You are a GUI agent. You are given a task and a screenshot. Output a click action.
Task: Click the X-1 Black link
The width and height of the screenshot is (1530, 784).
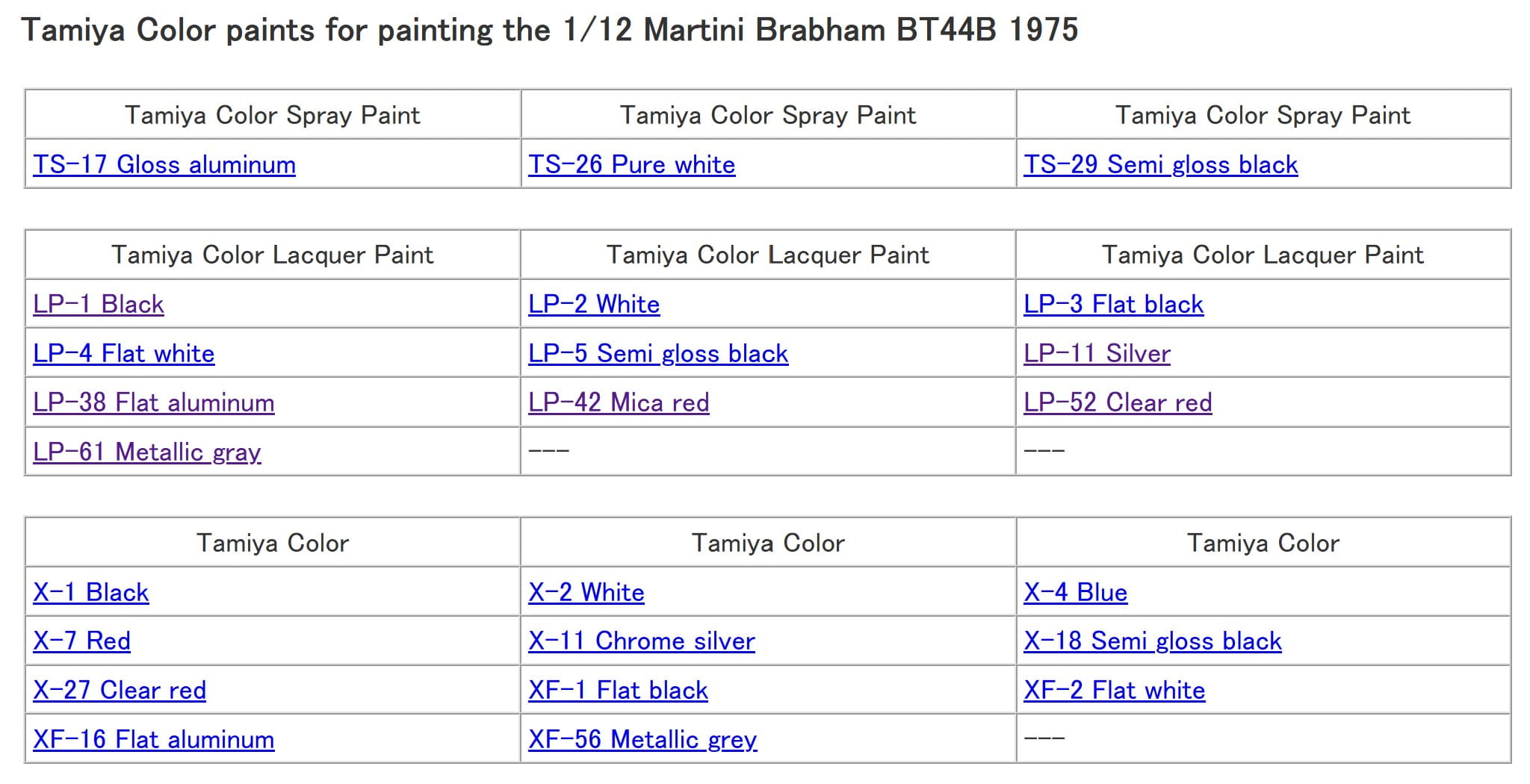tap(91, 592)
